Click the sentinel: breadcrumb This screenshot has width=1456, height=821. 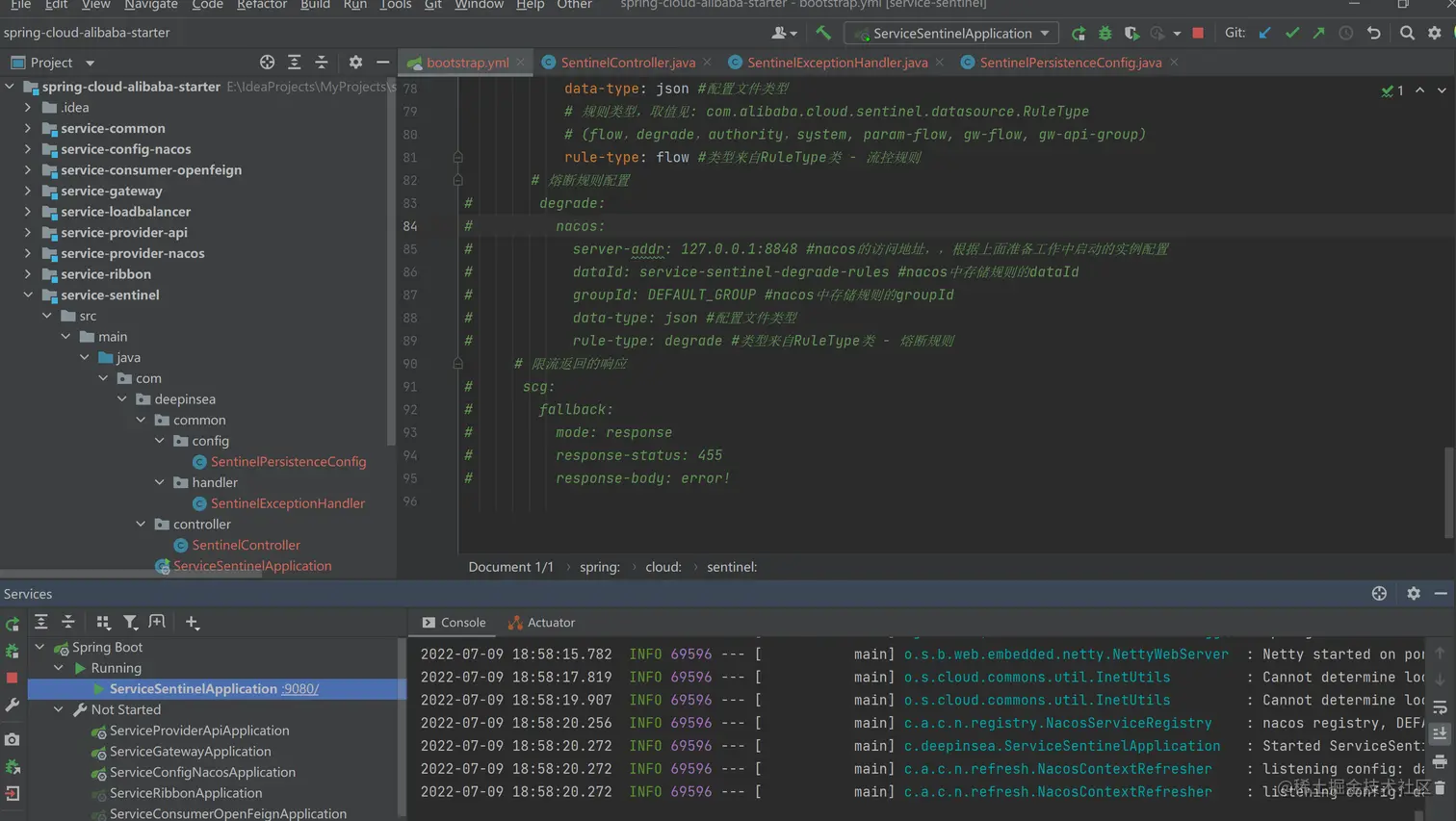pyautogui.click(x=732, y=567)
